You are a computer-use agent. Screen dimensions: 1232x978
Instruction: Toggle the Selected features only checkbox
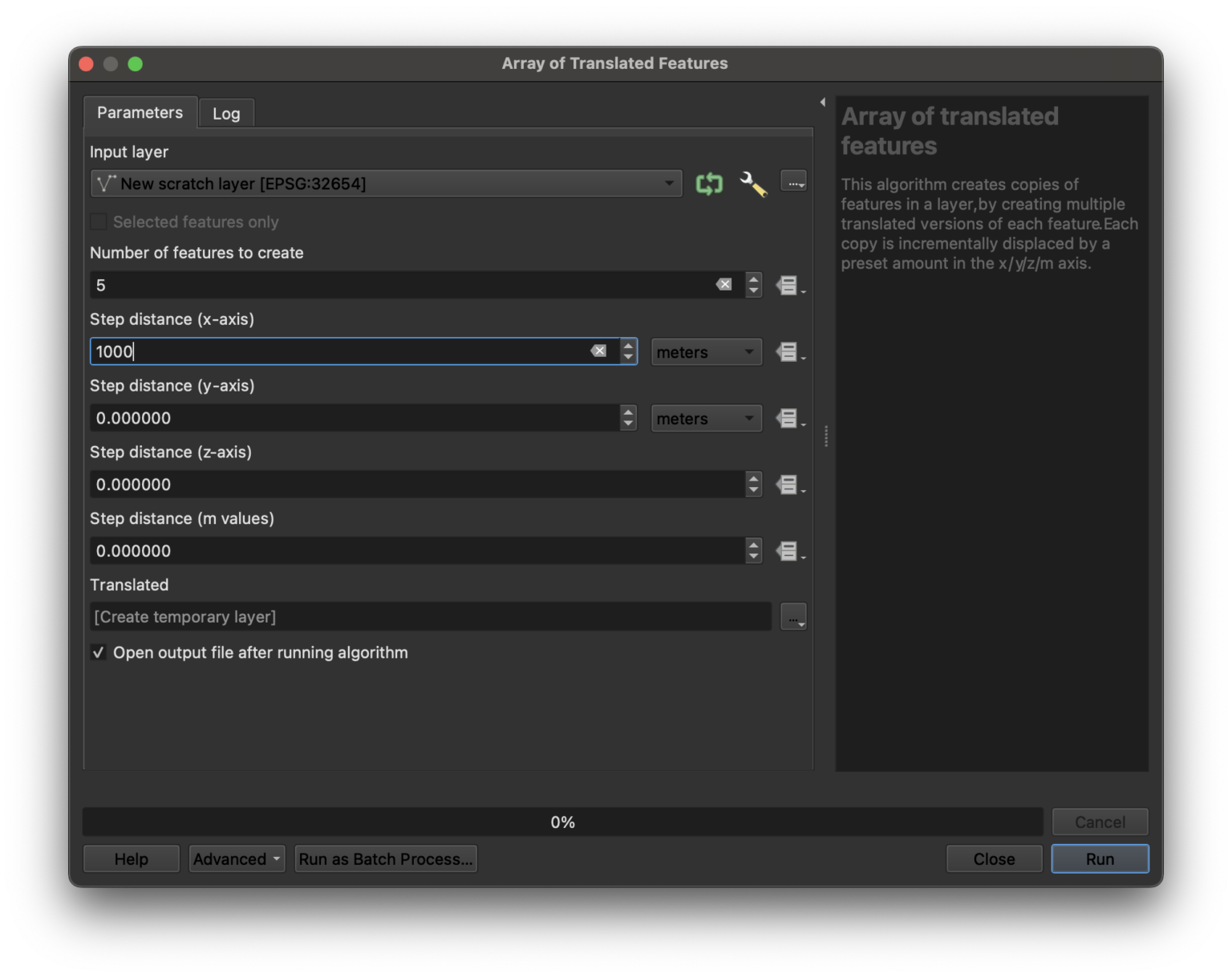(x=98, y=221)
